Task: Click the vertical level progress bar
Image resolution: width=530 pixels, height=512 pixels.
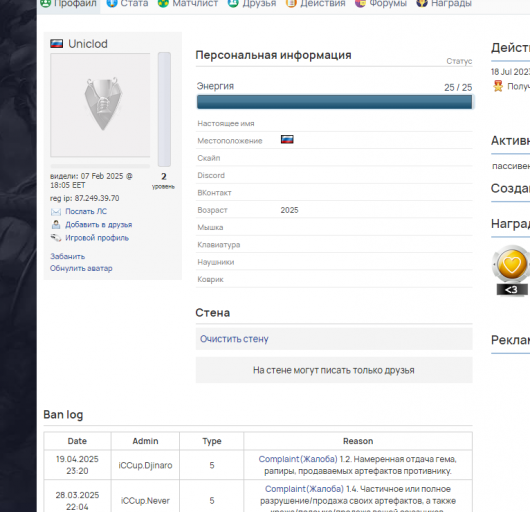Action: pos(164,109)
